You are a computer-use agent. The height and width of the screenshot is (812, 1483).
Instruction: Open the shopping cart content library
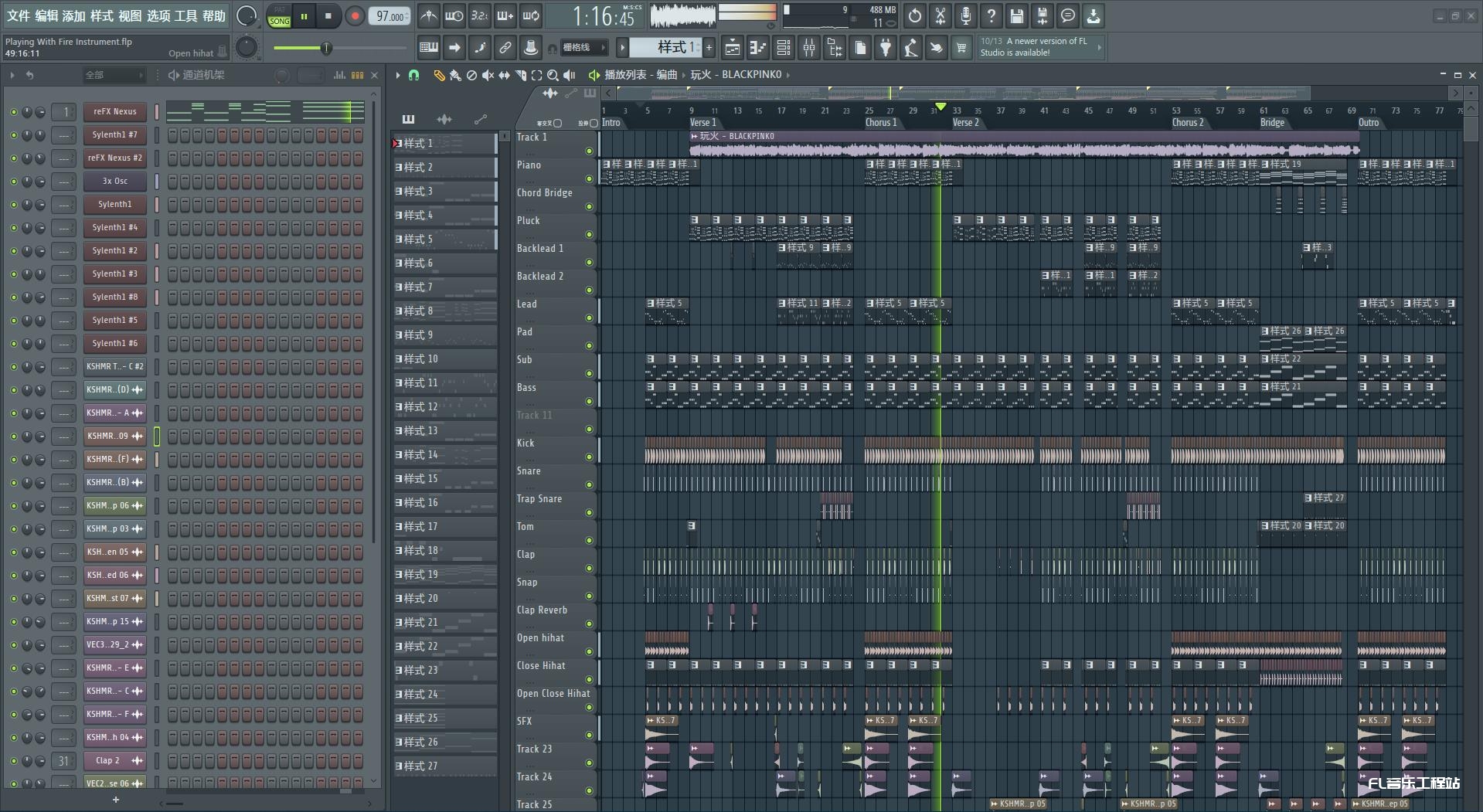pyautogui.click(x=961, y=48)
